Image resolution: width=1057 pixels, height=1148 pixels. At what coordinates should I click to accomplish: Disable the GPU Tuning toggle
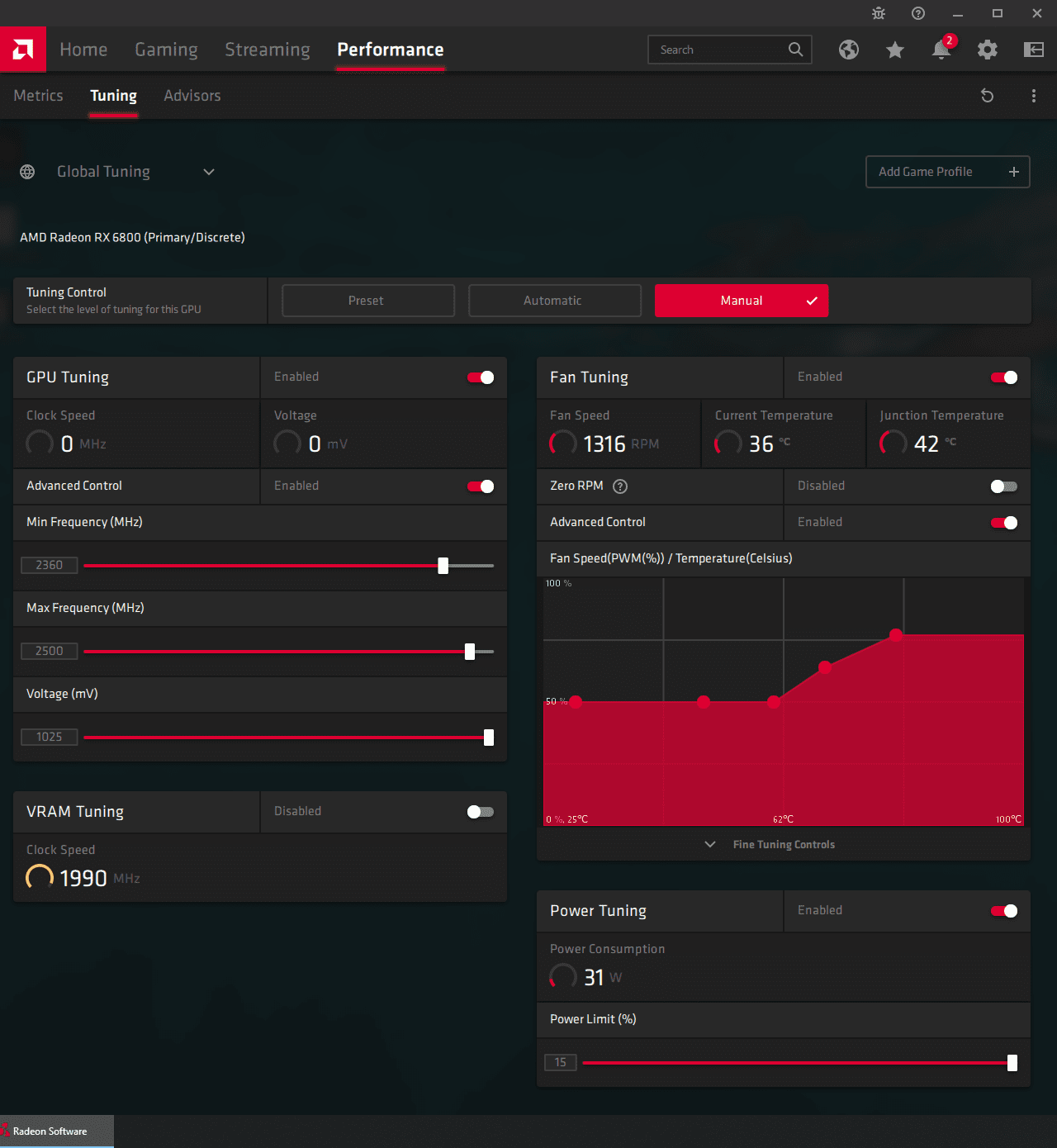(x=481, y=377)
